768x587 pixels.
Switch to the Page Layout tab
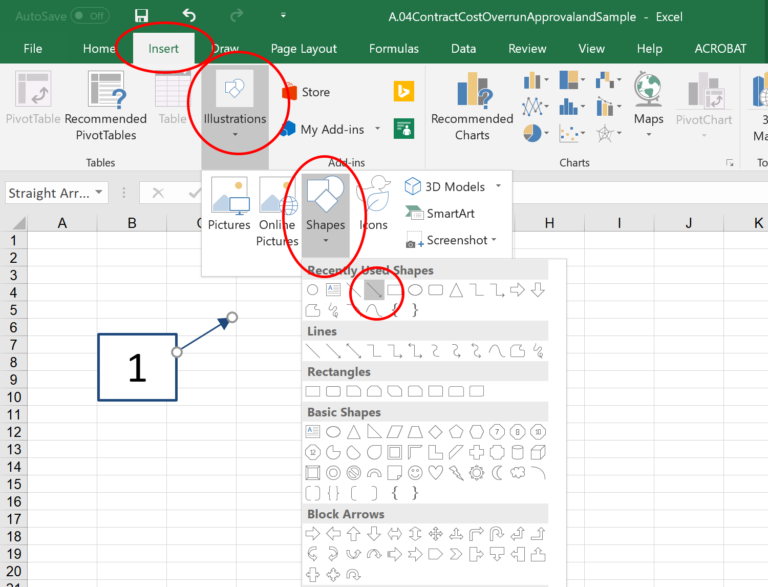[x=304, y=48]
